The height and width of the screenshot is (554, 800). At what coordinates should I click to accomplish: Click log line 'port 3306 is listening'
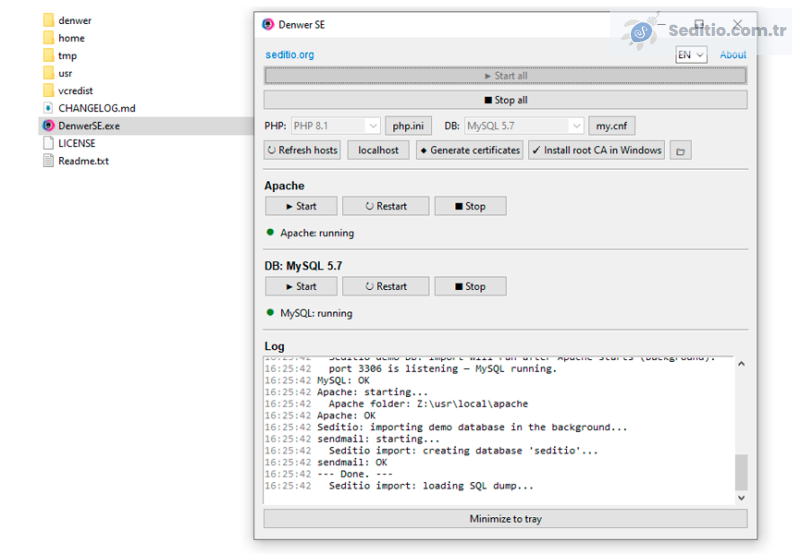point(442,368)
